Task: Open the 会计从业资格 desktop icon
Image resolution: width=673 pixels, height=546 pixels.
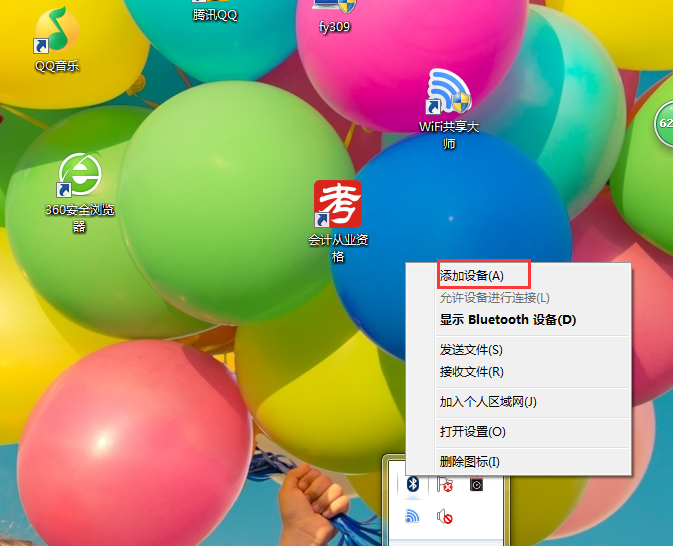Action: 338,205
